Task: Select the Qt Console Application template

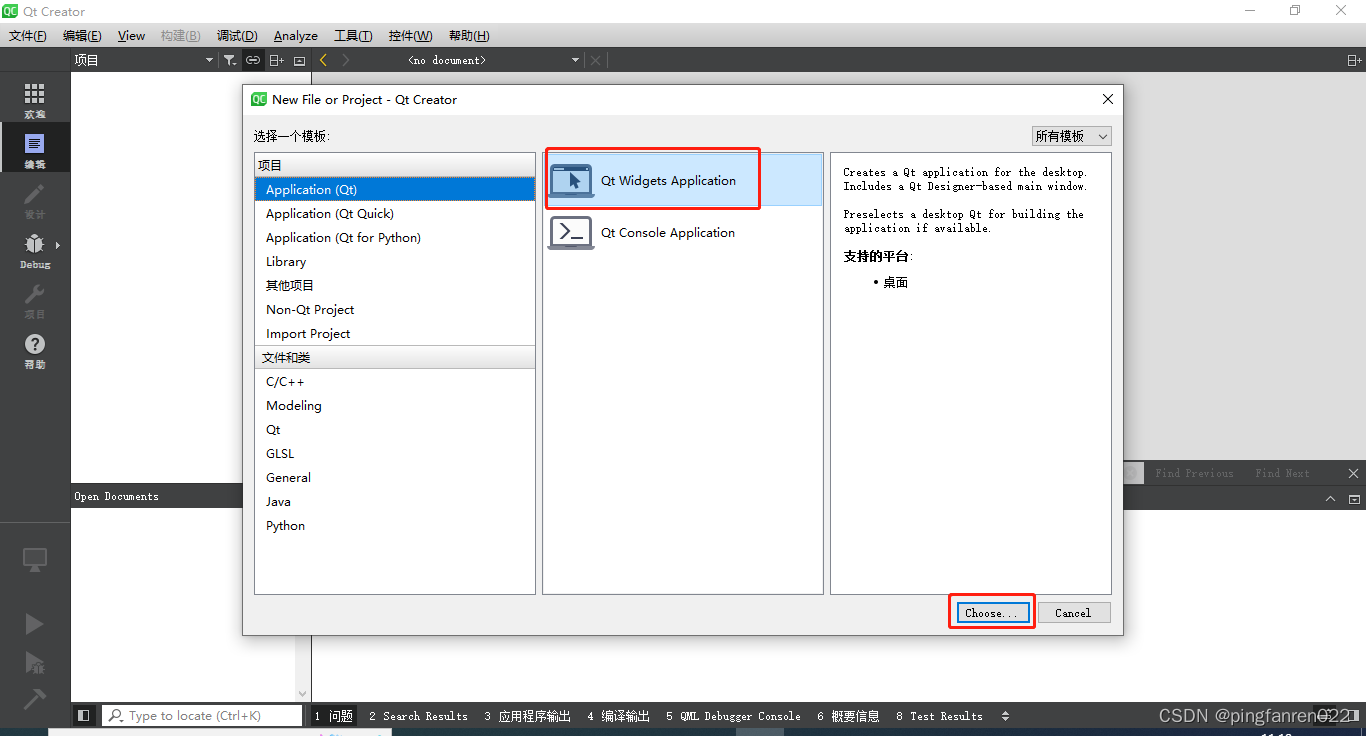Action: point(683,233)
